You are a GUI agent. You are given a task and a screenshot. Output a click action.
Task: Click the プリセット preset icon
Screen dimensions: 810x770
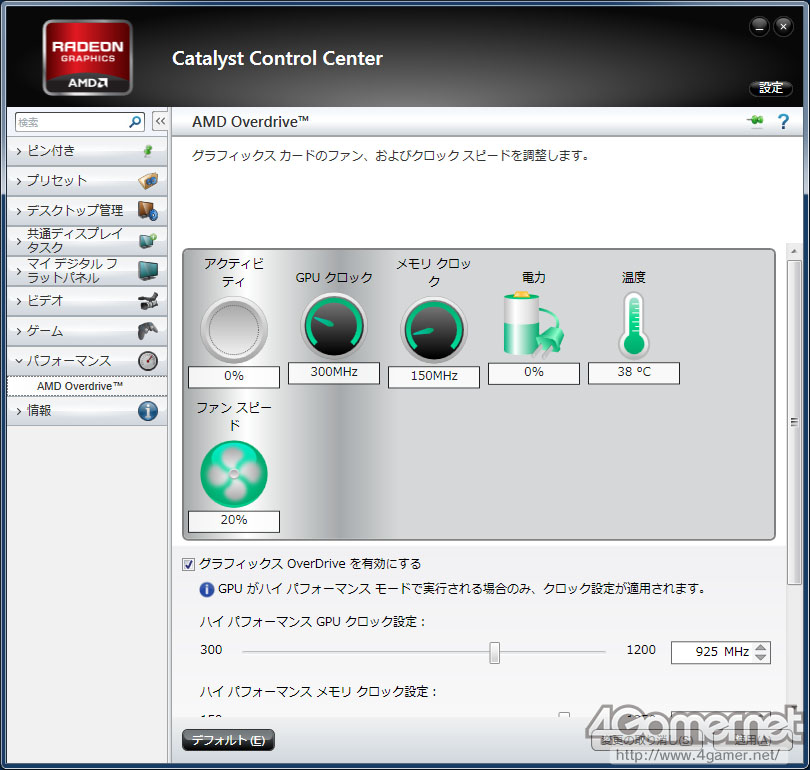[148, 181]
